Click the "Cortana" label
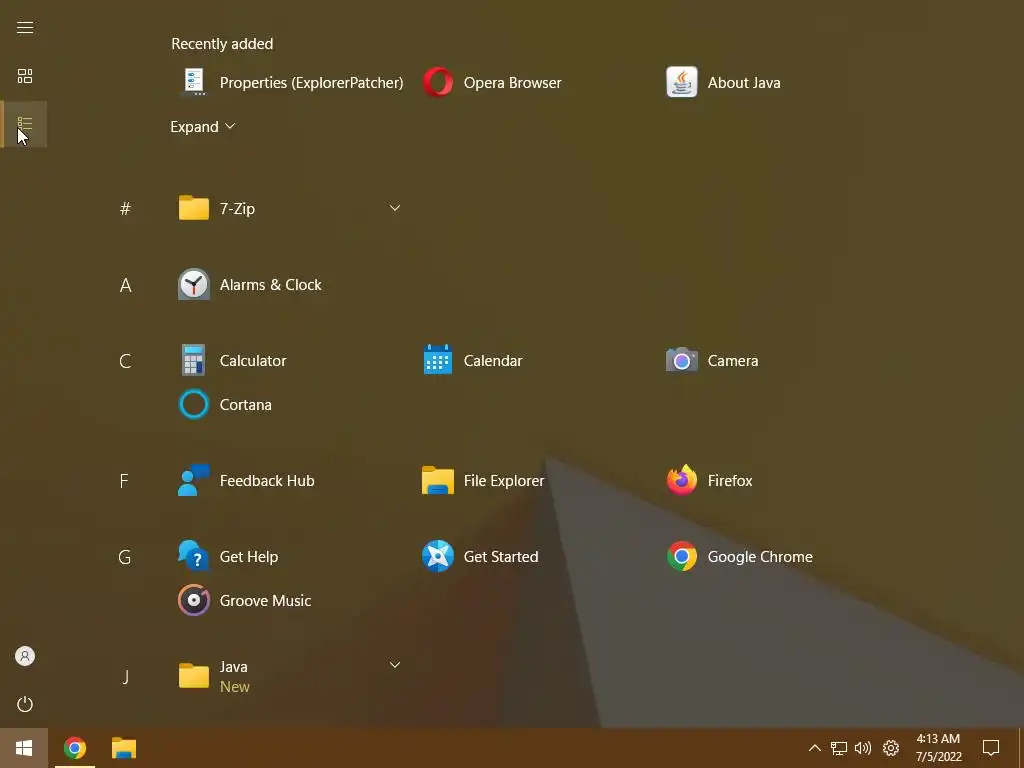Viewport: 1024px width, 768px height. coord(246,405)
